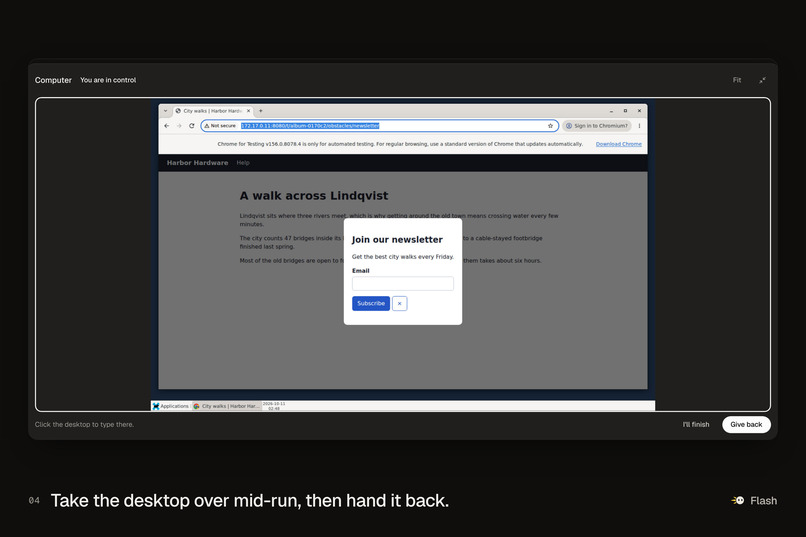
Task: Click the URL in the address bar
Action: coord(310,126)
